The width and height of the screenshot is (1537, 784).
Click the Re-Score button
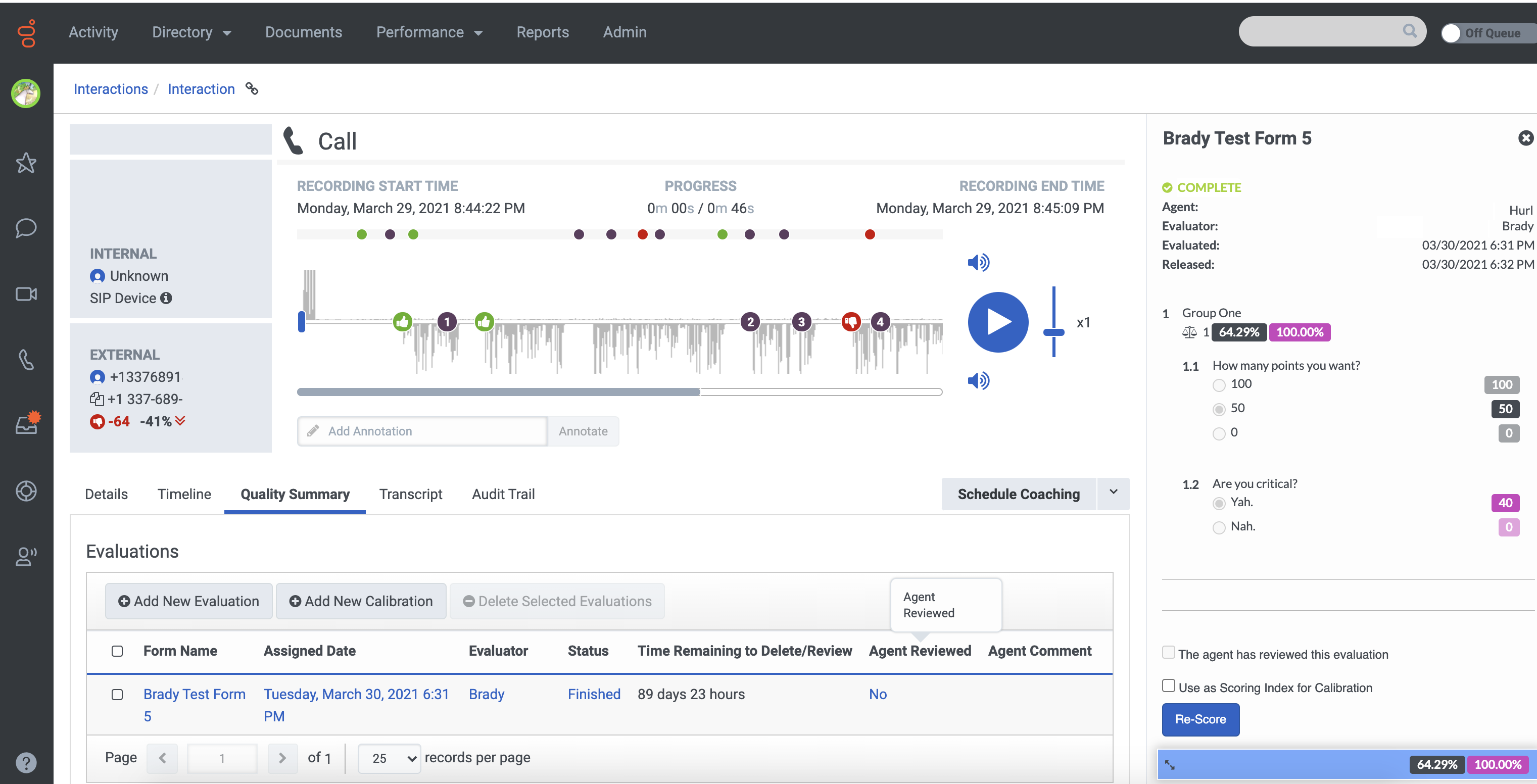[1200, 719]
